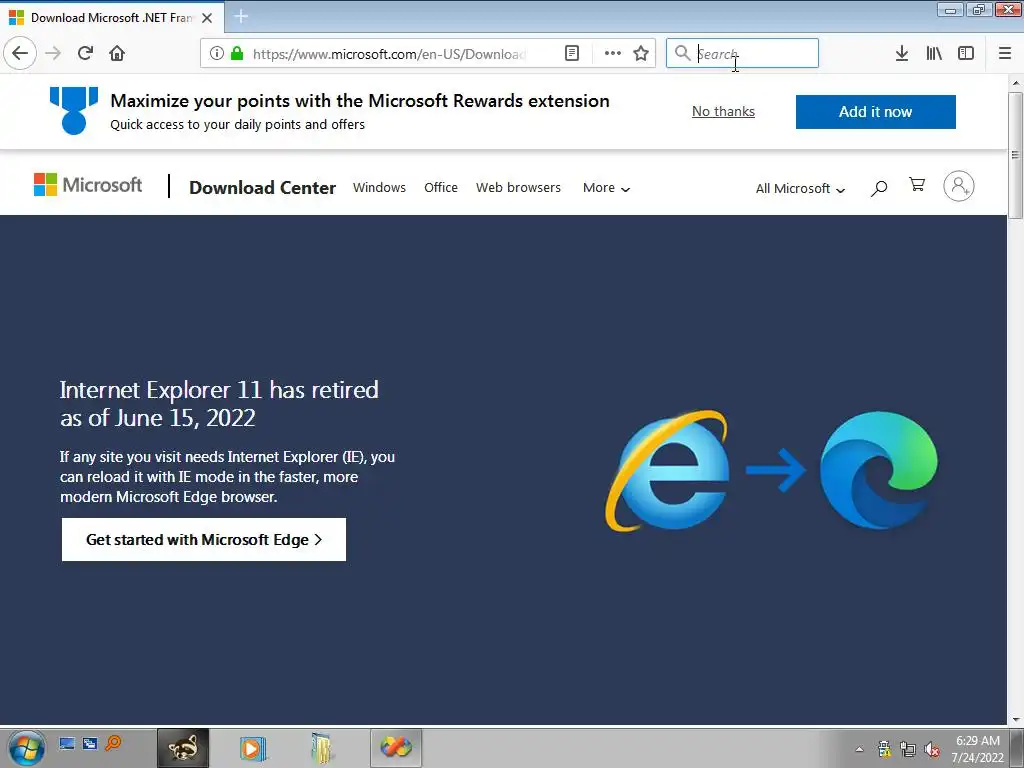Viewport: 1024px width, 768px height.
Task: Open Microsoft site search magnifier
Action: (879, 188)
